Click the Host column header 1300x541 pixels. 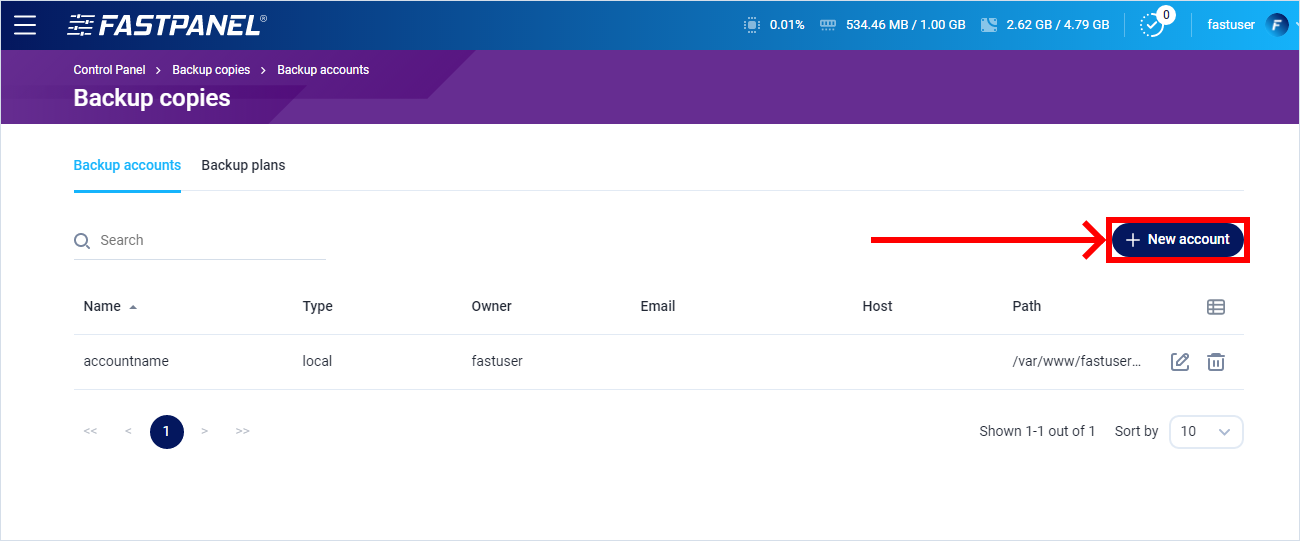point(877,307)
